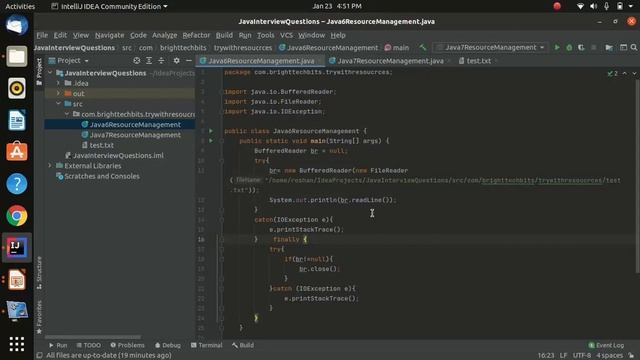The image size is (640, 360).
Task: Click LF line separator in status bar
Action: (563, 356)
